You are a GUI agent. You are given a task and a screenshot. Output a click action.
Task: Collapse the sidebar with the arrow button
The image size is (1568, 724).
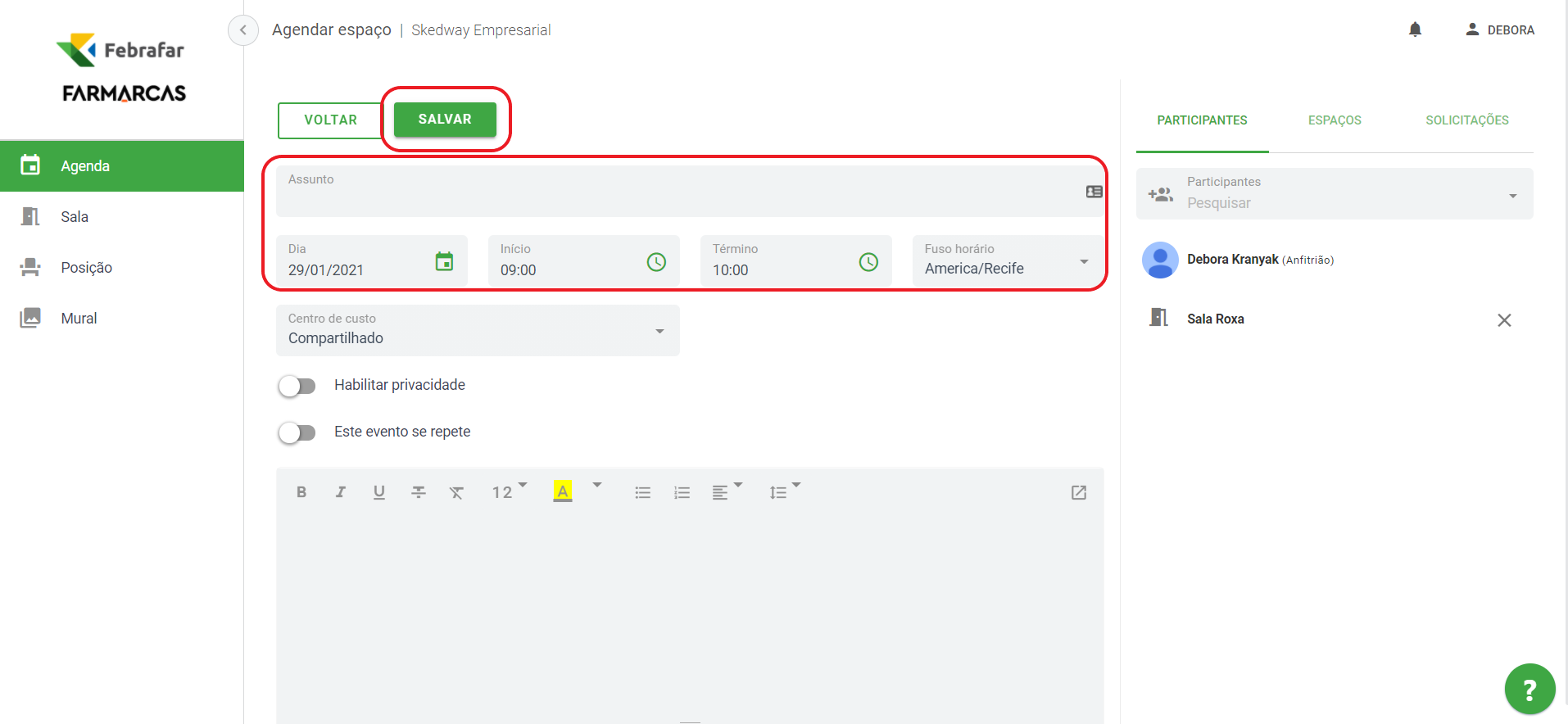242,30
